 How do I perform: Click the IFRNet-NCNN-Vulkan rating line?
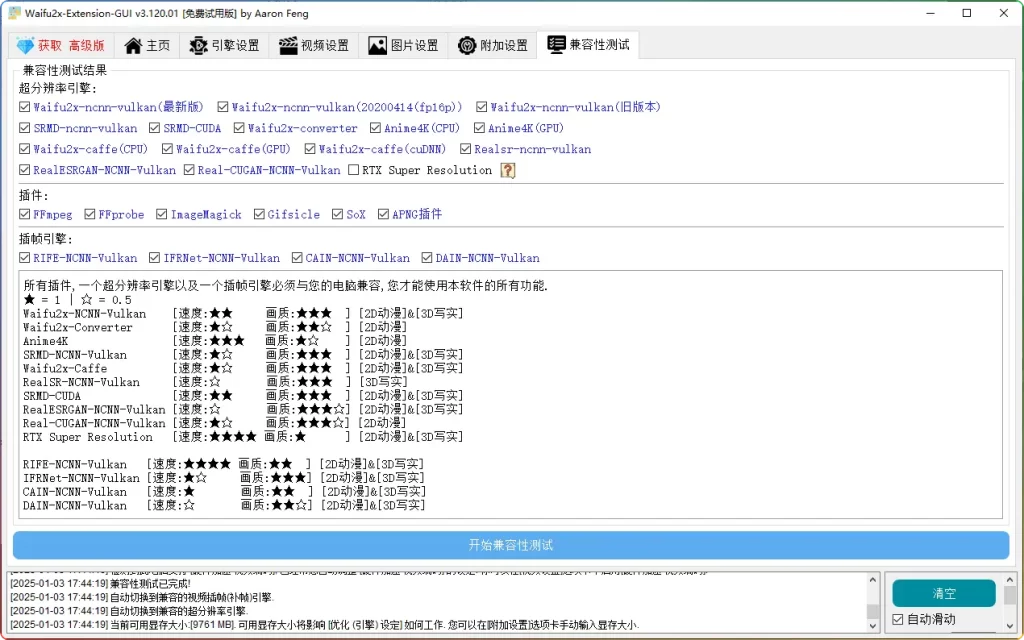223,478
